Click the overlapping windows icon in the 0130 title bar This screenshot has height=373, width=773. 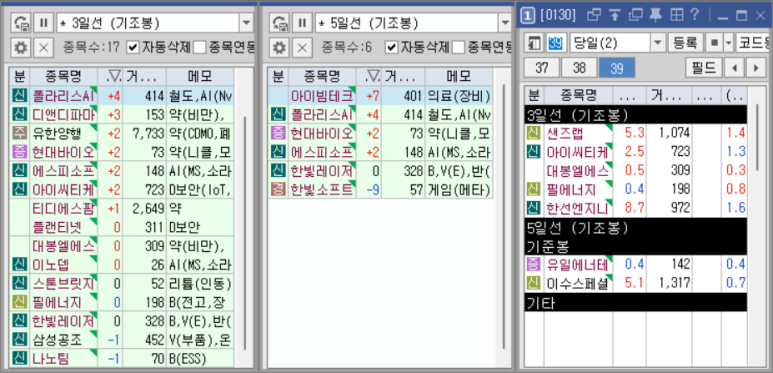pyautogui.click(x=595, y=15)
